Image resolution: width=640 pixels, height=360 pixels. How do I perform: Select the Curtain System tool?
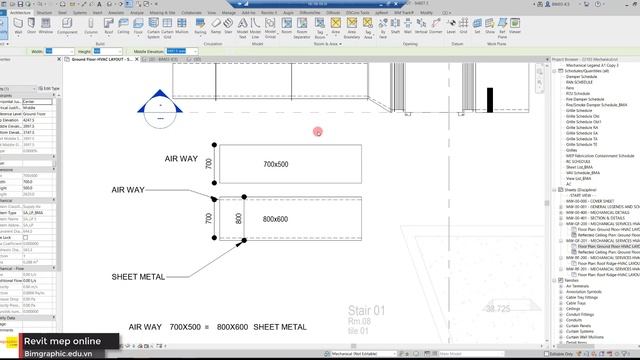[153, 28]
